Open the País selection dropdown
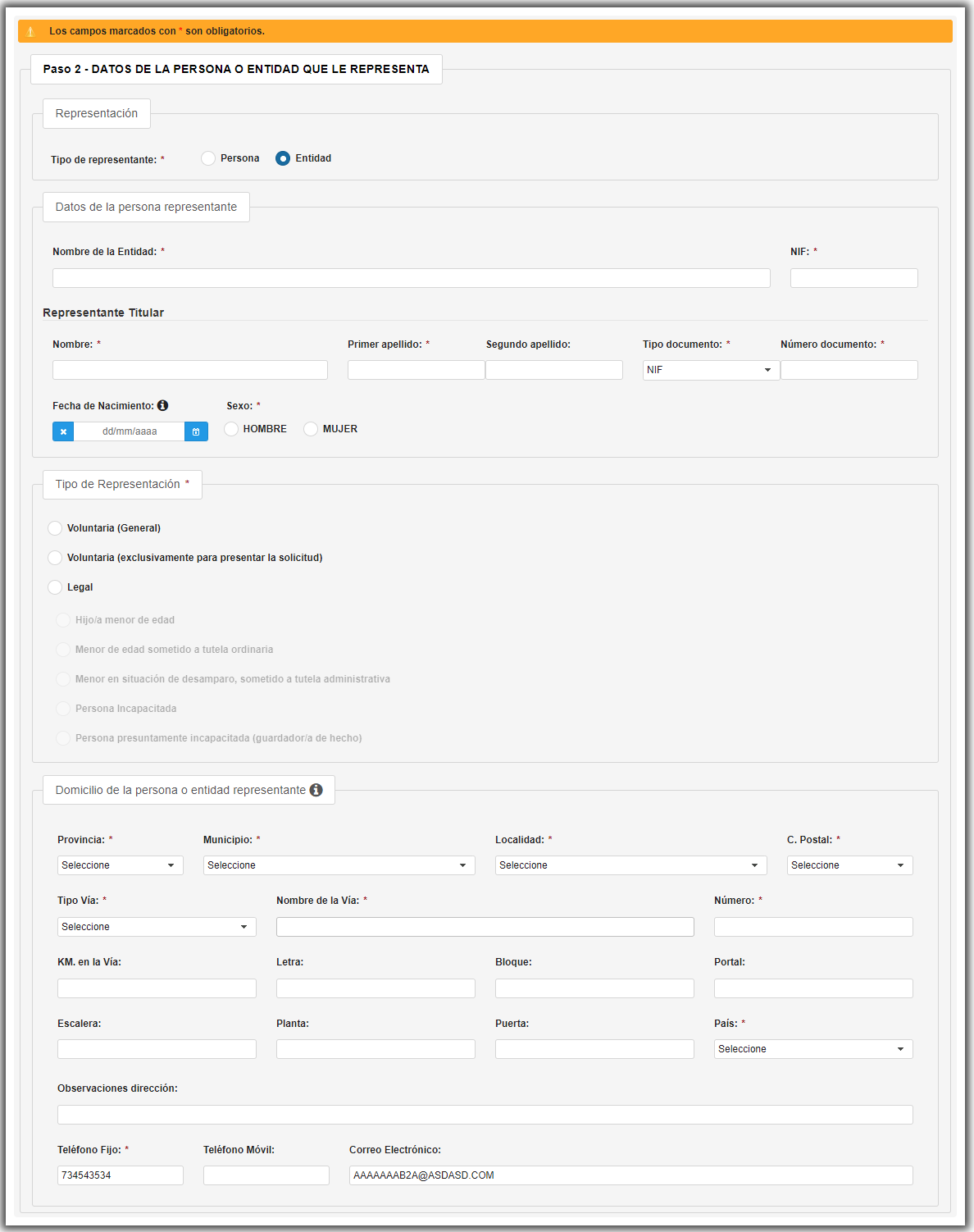Screen dimensions: 974x1232 (x=813, y=1049)
